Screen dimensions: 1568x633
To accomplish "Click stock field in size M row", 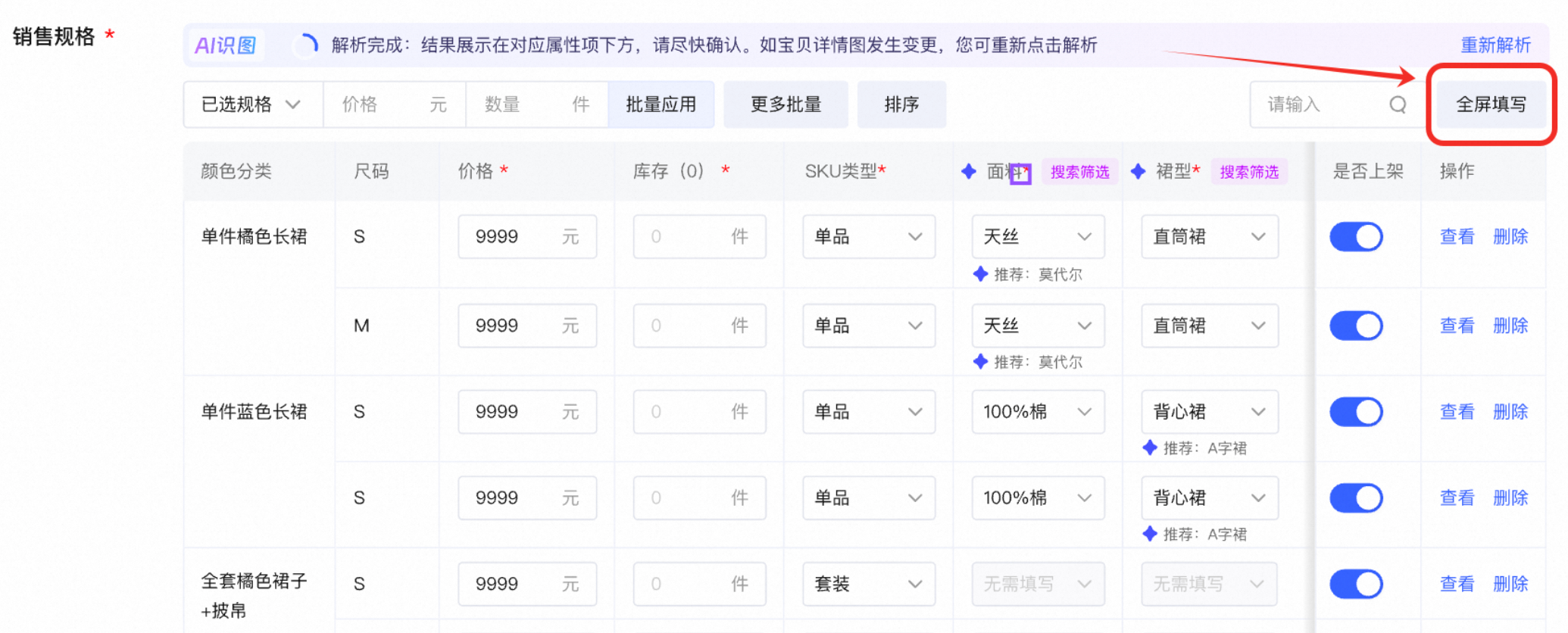I will click(699, 326).
